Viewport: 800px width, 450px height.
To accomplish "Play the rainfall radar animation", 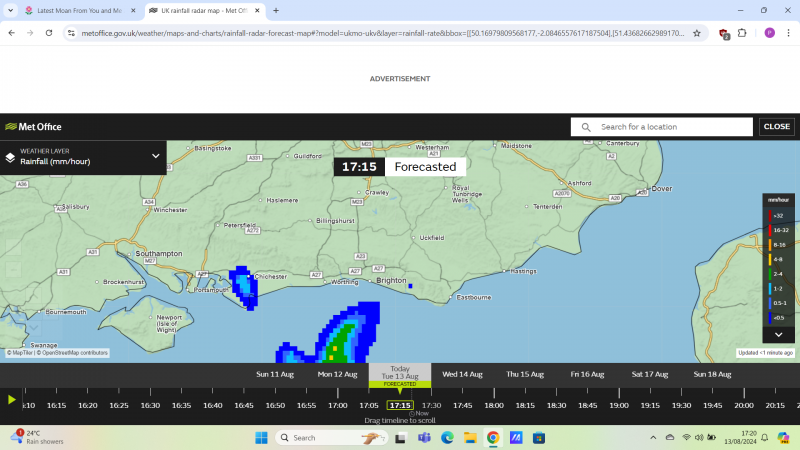I will 11,400.
